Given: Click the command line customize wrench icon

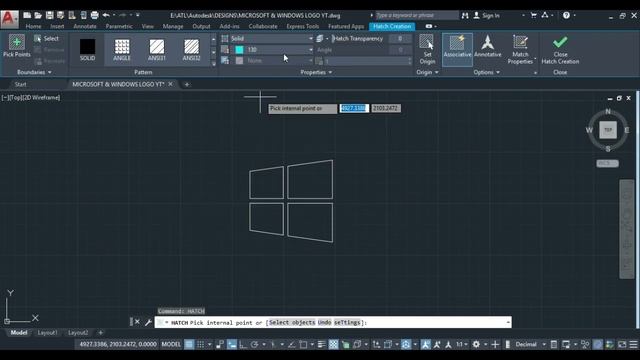Looking at the screenshot, I should click(148, 322).
